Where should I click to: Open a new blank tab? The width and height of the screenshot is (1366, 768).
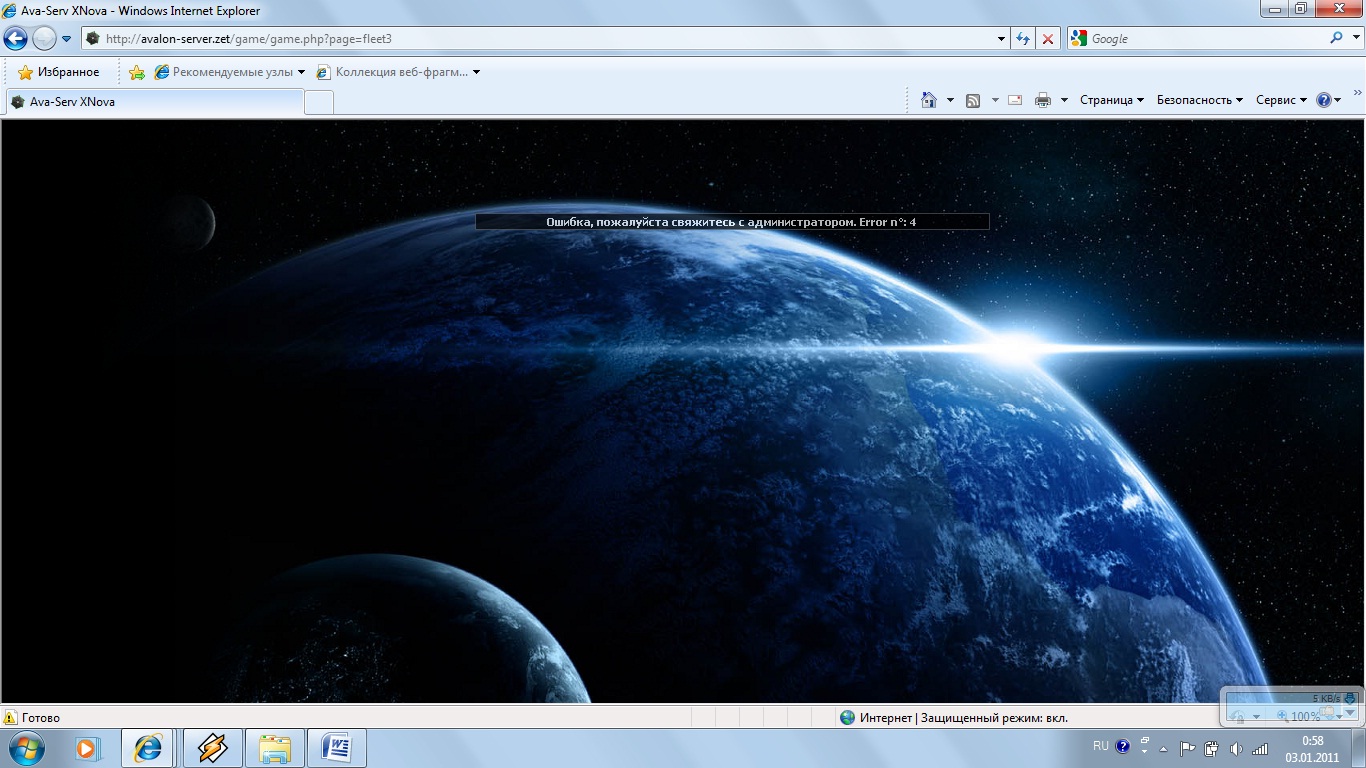319,102
